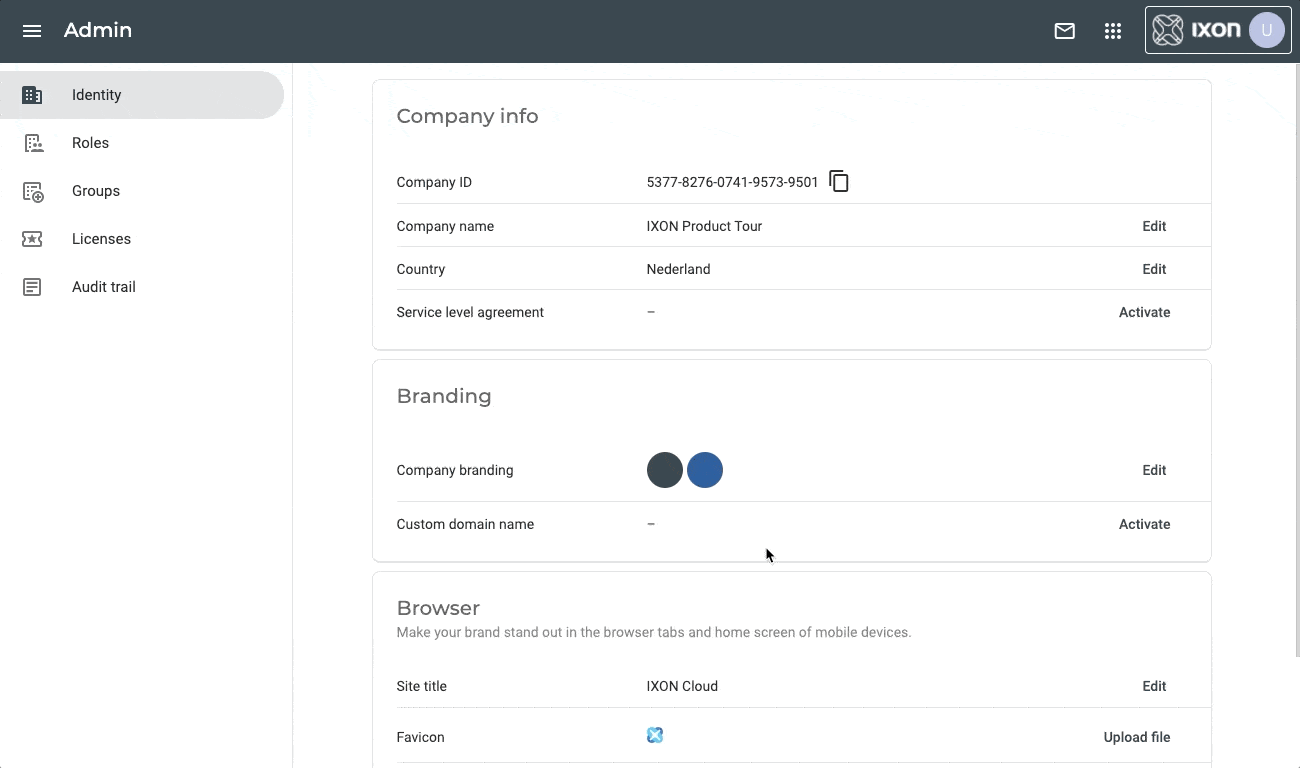Go to Licenses section
This screenshot has width=1300, height=768.
click(142, 239)
